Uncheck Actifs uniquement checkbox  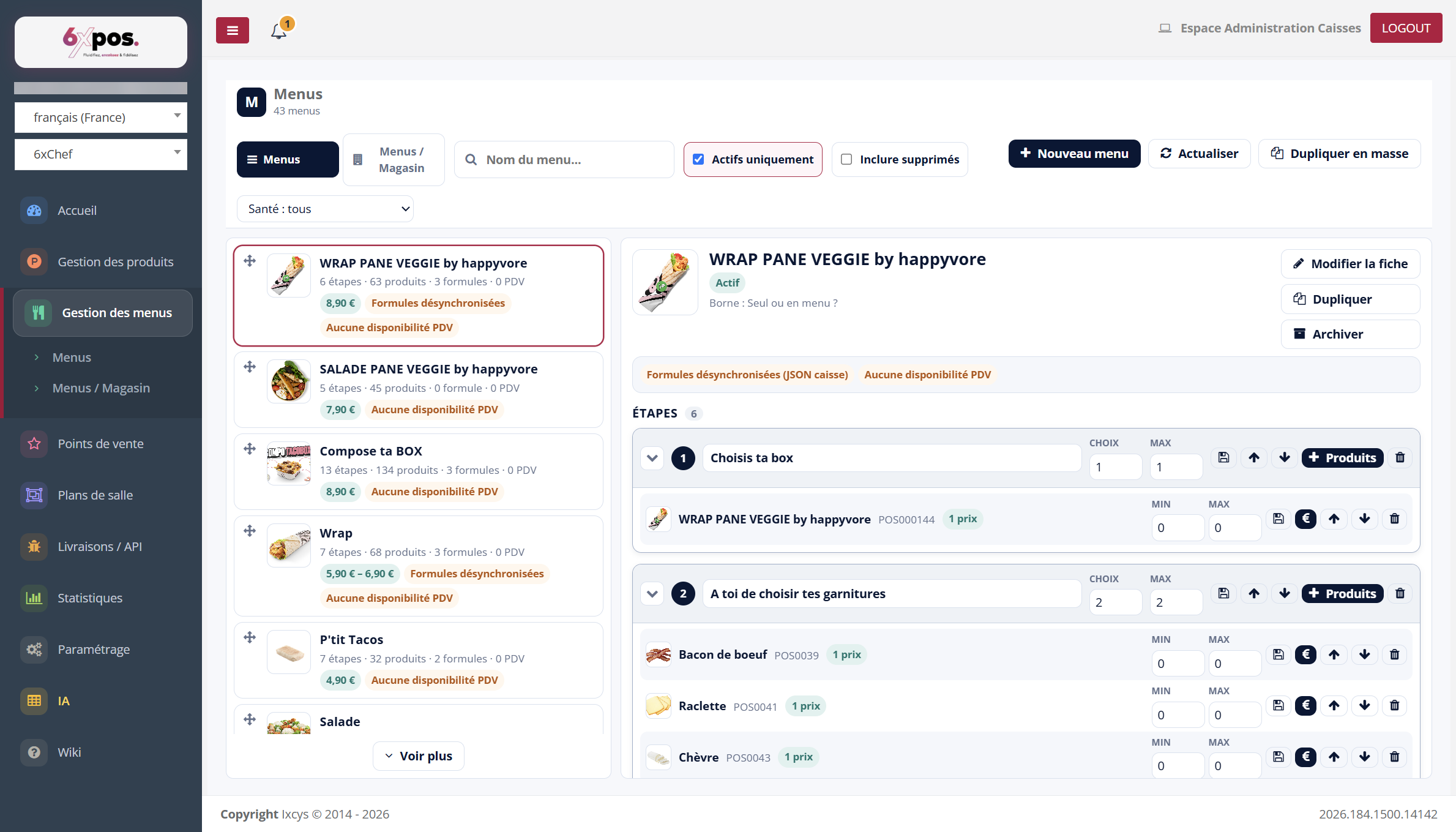tap(698, 159)
